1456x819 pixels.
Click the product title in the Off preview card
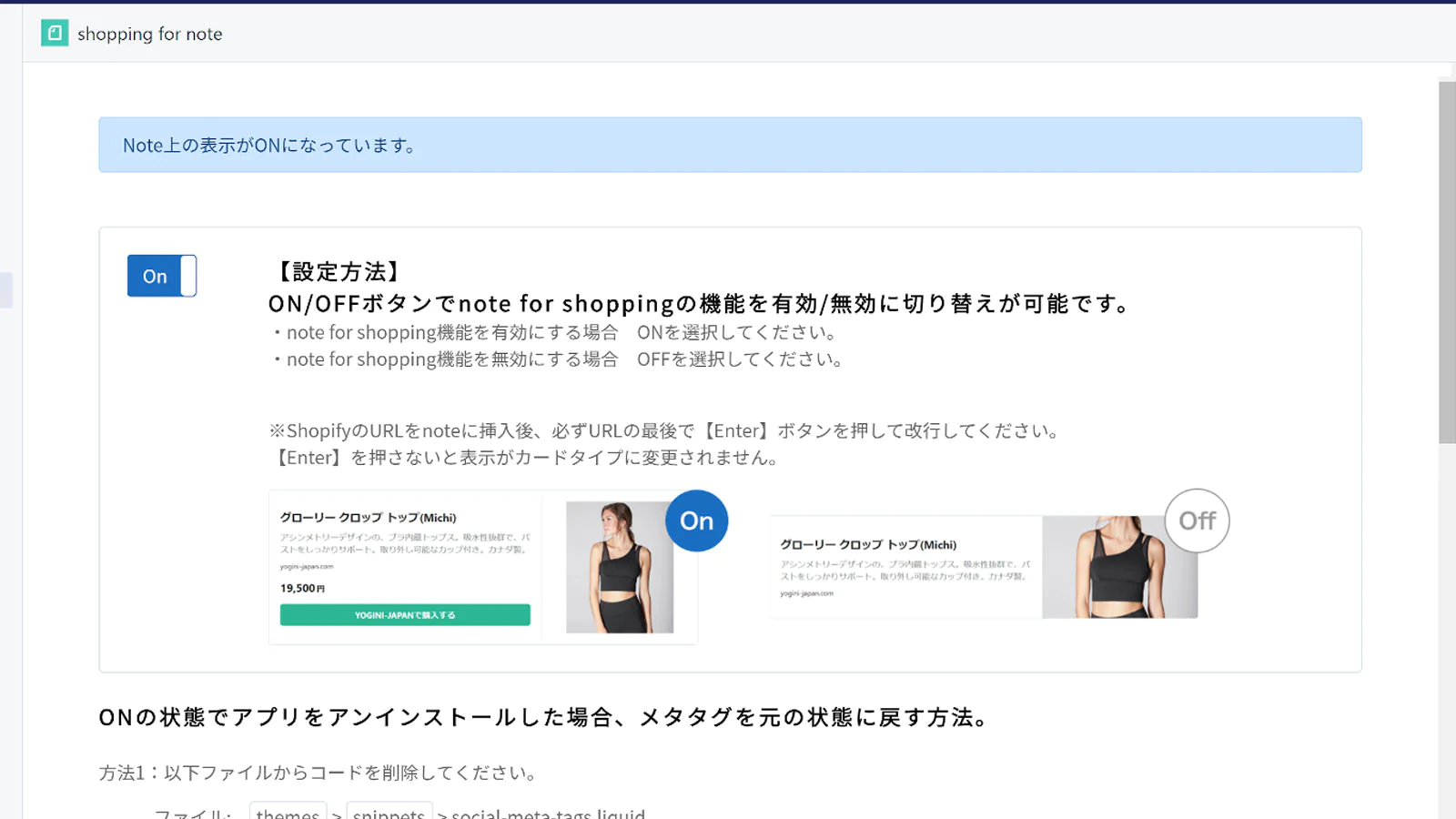[868, 545]
